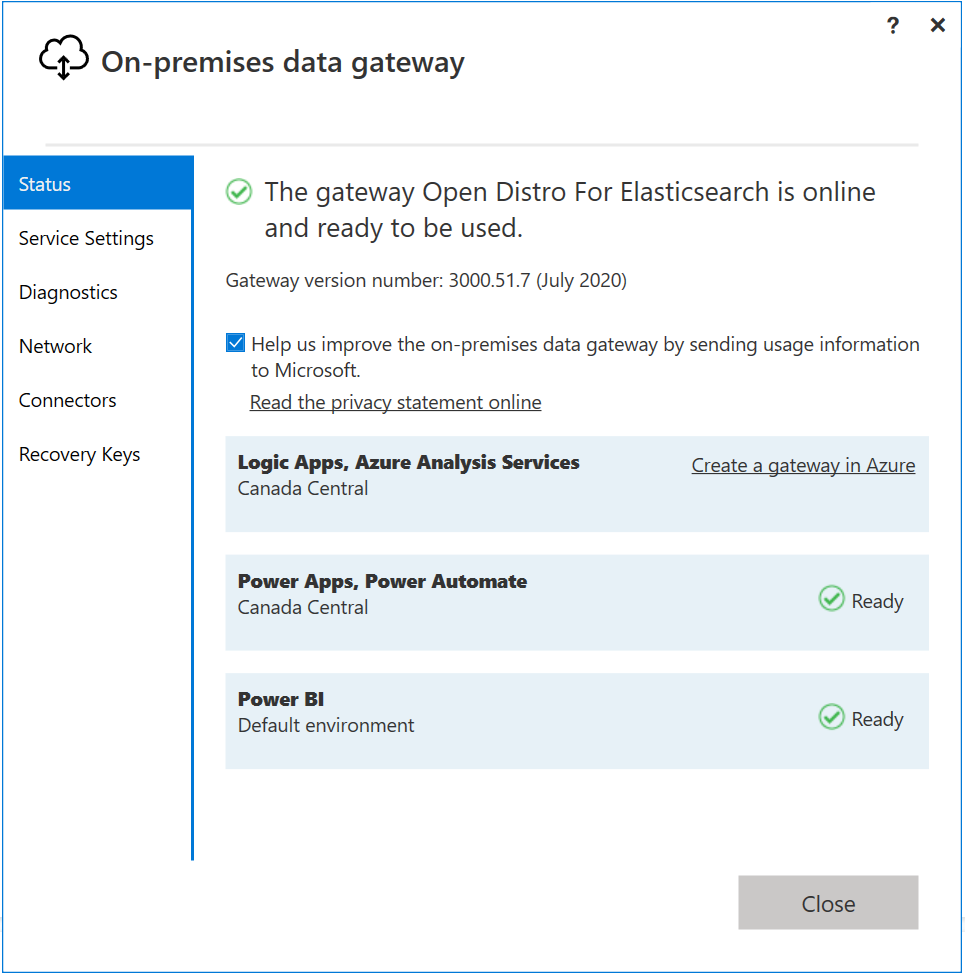Viewport: 965px width, 976px height.
Task: Go to the Network tab
Action: 98,346
